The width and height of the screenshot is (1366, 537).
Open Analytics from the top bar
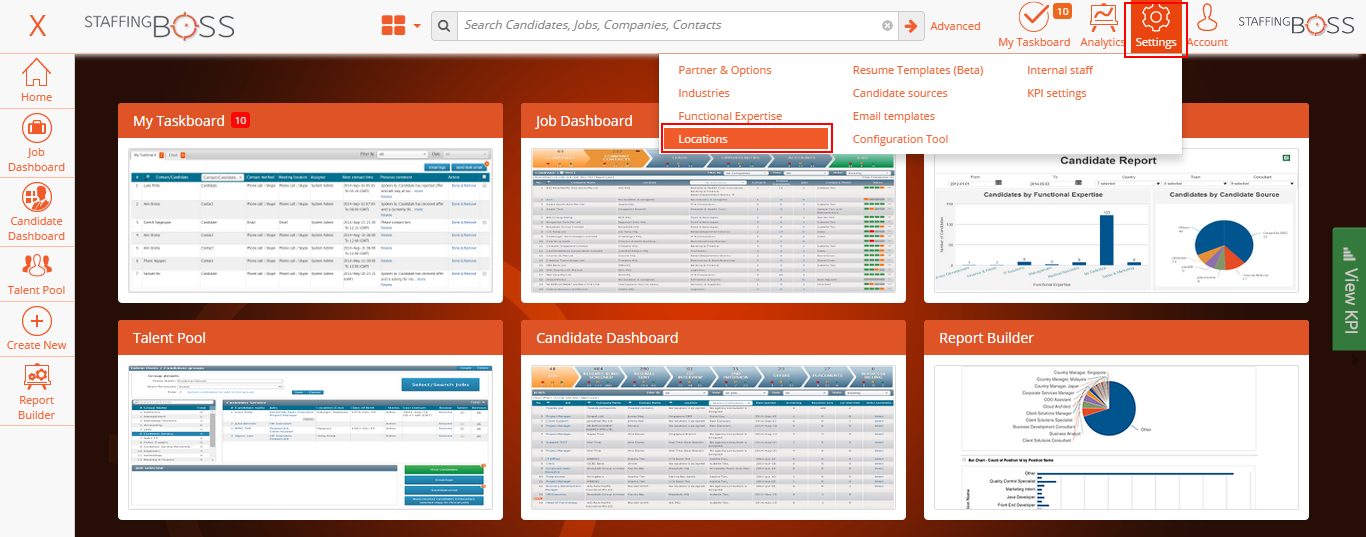click(x=1103, y=26)
